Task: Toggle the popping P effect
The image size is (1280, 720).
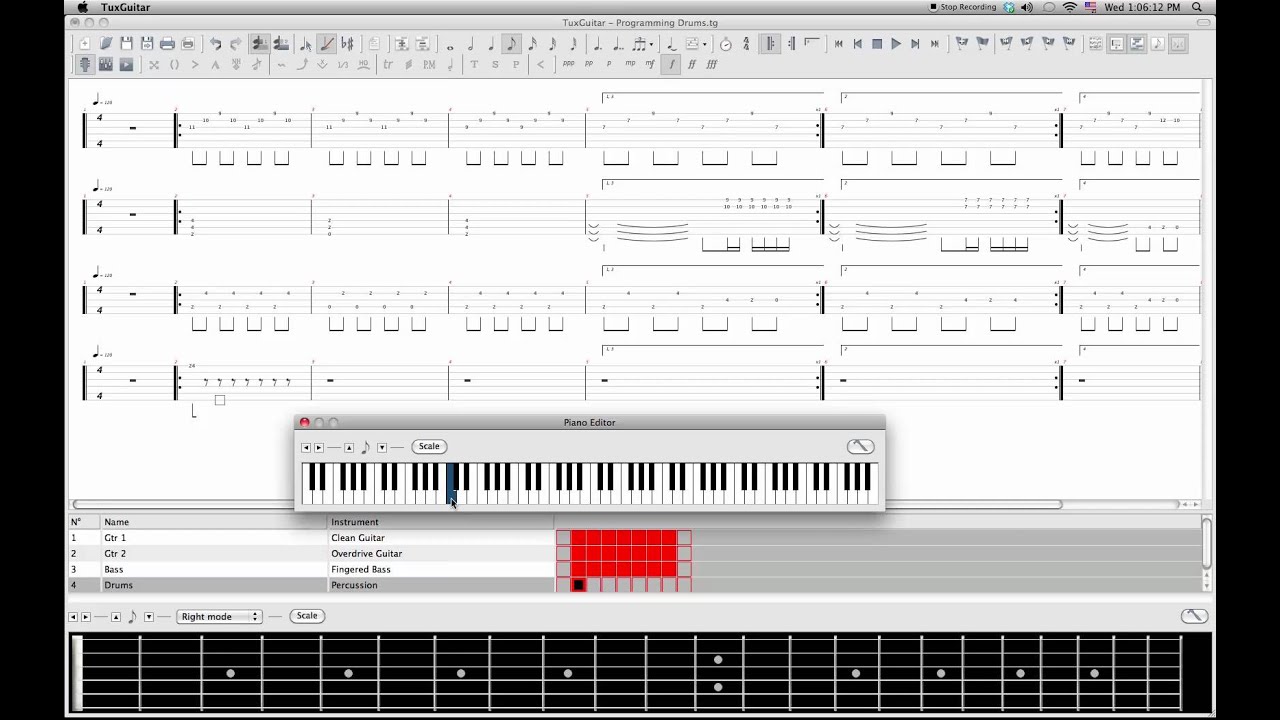Action: (x=516, y=64)
